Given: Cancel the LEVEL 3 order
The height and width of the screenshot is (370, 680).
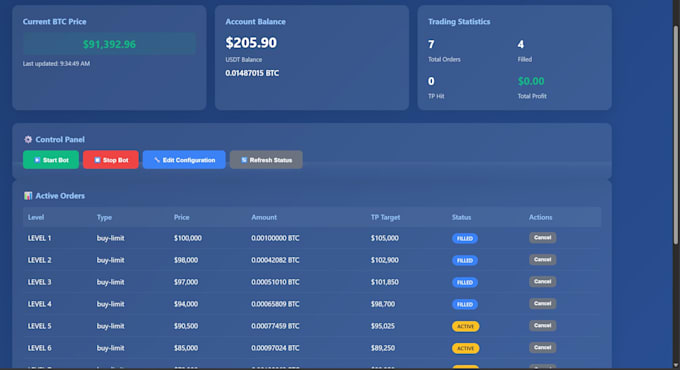Looking at the screenshot, I should (x=542, y=282).
